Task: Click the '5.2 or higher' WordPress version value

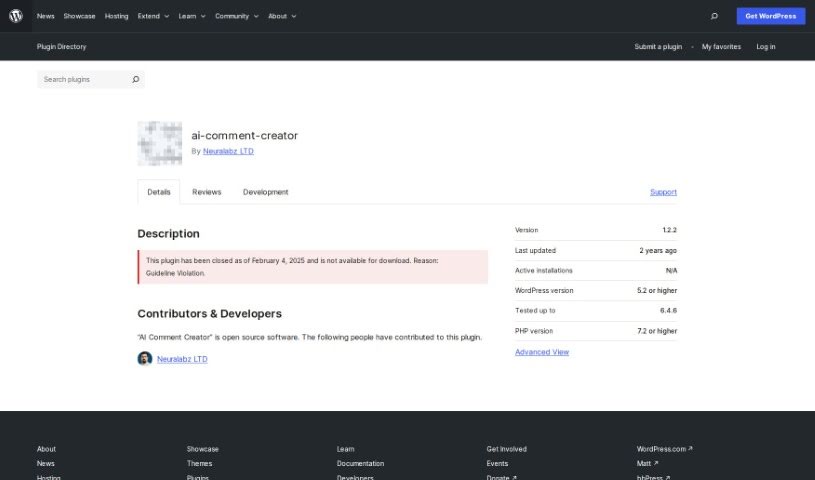Action: tap(657, 291)
